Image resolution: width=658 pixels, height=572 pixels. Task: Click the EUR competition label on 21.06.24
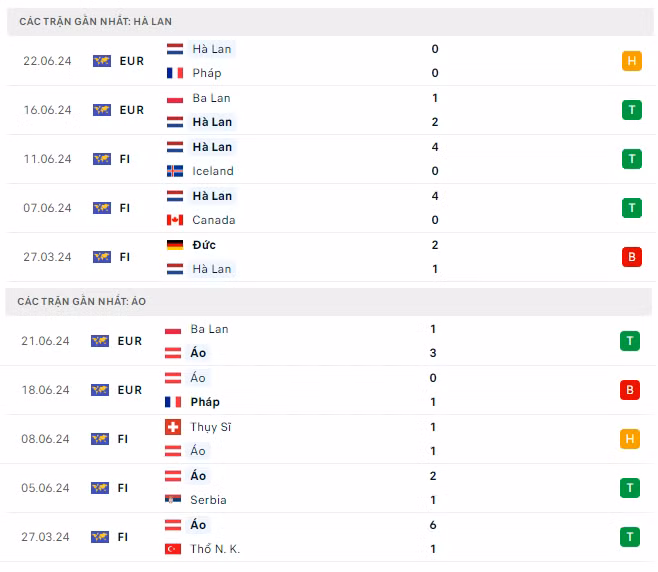click(130, 341)
